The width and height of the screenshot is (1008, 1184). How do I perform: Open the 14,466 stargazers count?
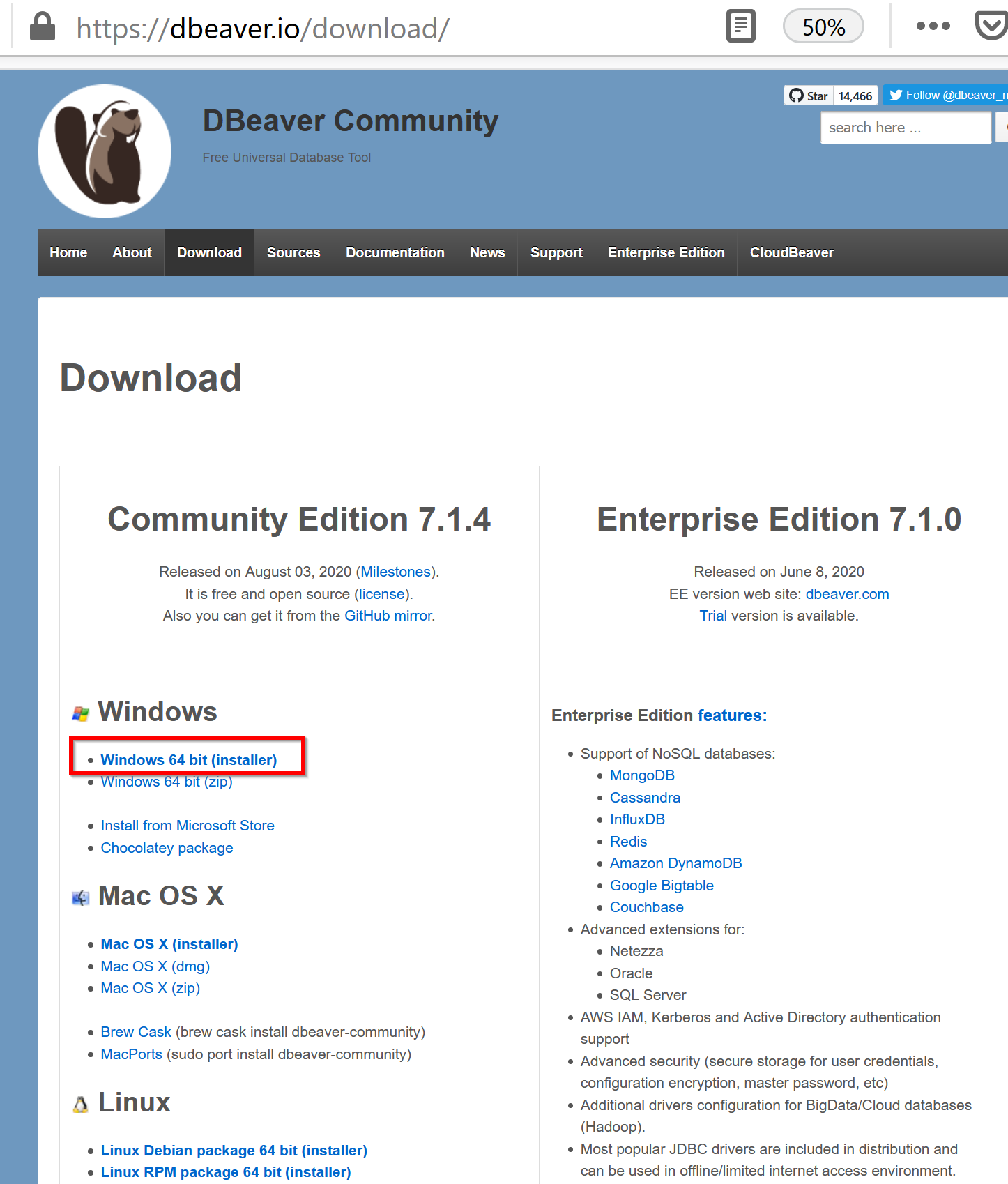855,96
